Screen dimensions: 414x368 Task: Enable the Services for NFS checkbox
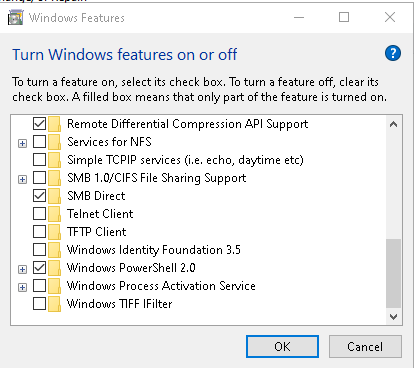click(39, 142)
